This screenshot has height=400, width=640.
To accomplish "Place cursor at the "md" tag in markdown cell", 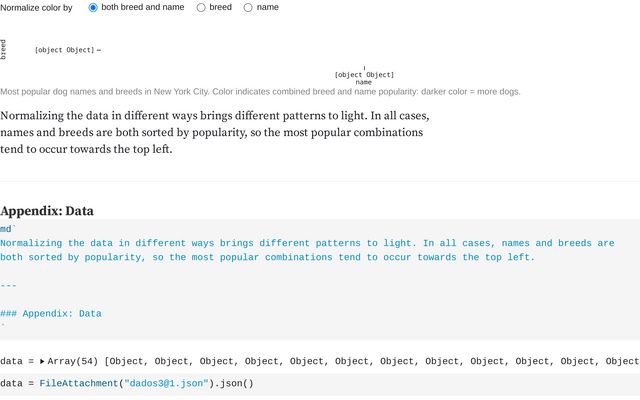I will click(6, 229).
